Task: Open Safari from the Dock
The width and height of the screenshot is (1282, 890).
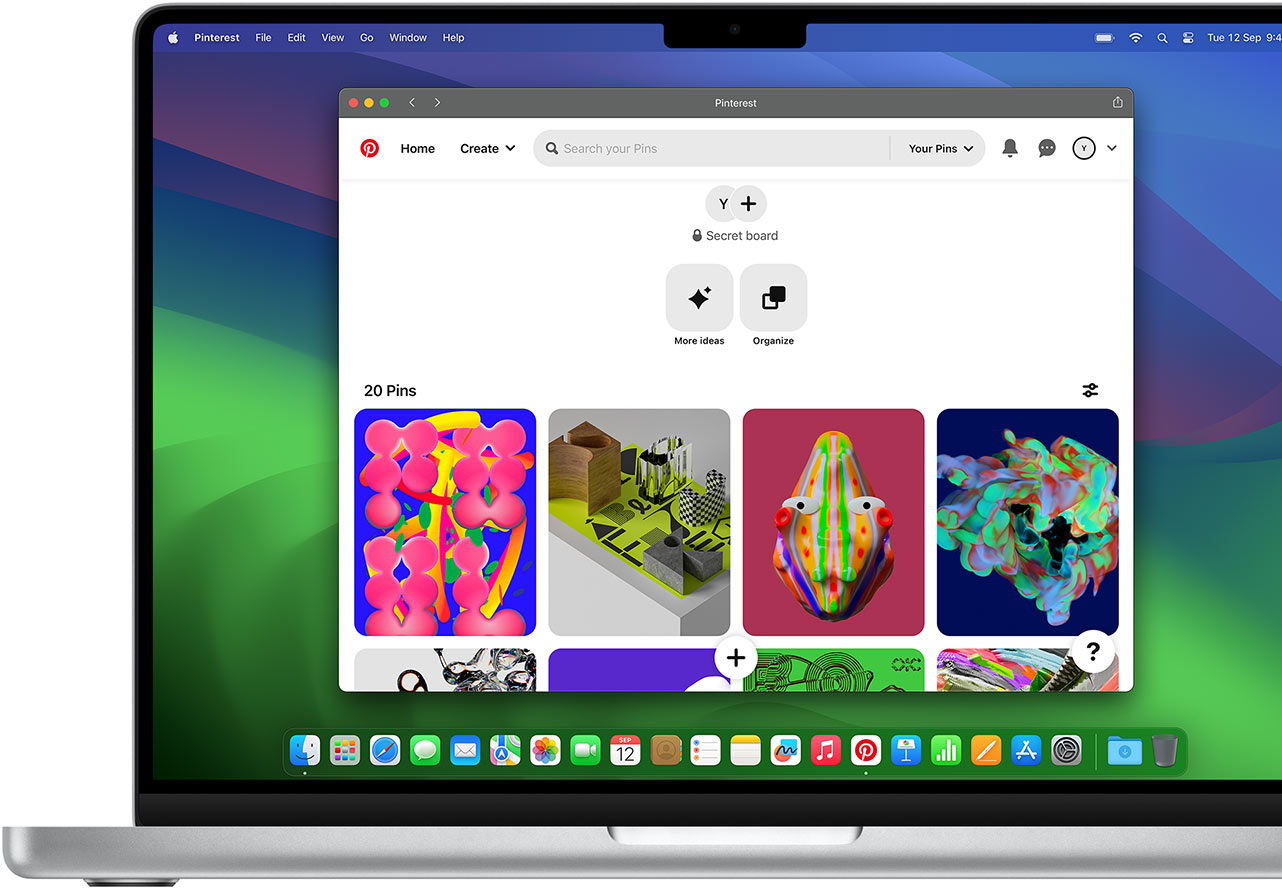Action: click(x=385, y=750)
